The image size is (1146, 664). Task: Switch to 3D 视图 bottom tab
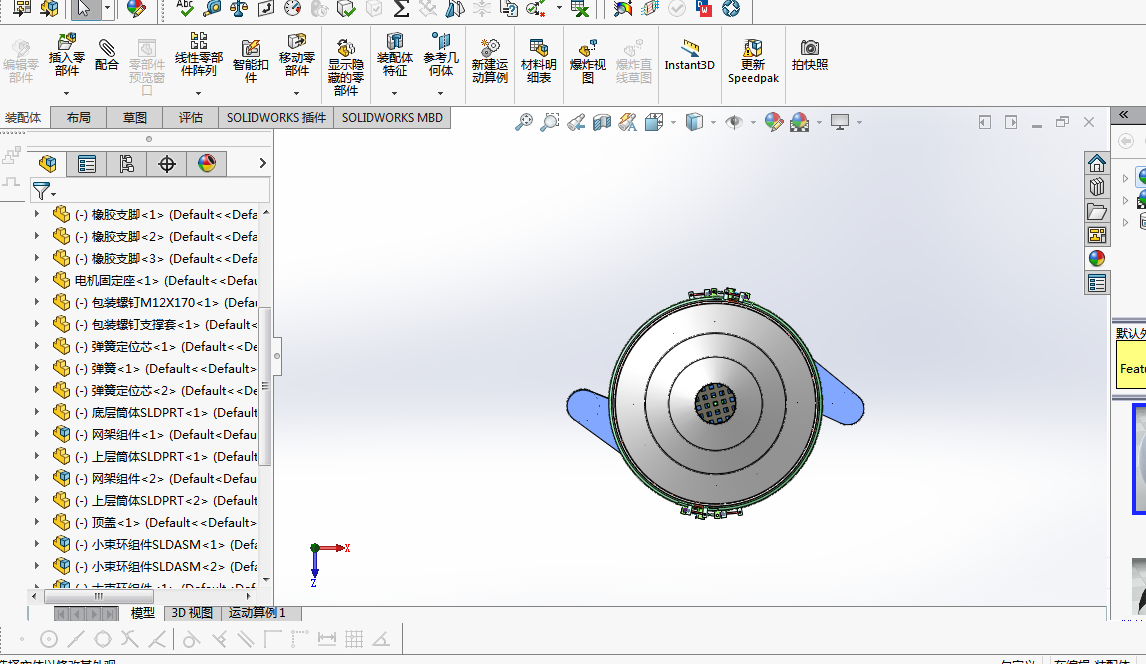191,613
